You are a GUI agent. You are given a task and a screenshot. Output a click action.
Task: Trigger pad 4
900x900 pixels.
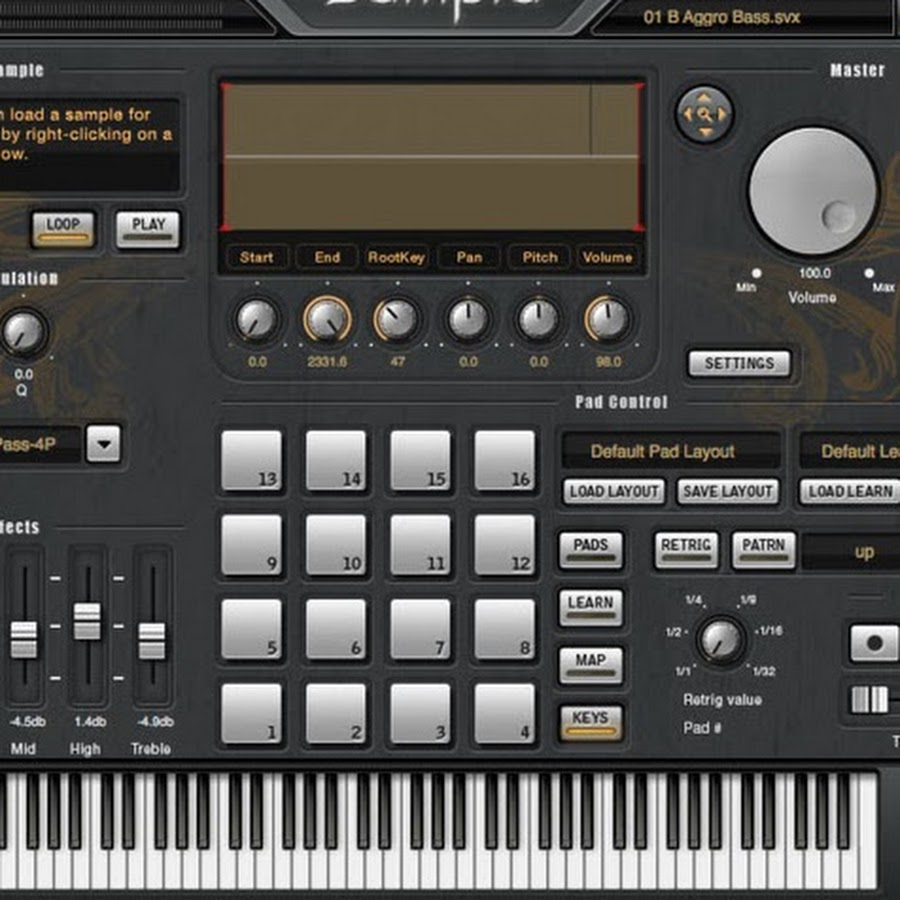[505, 713]
